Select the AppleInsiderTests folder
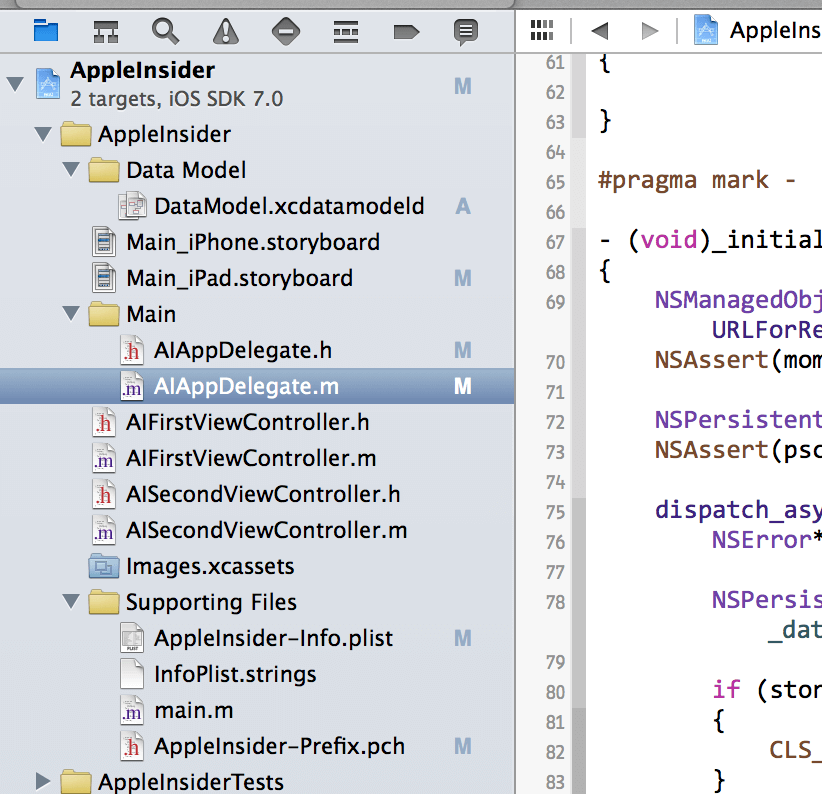Image resolution: width=822 pixels, height=794 pixels. [x=257, y=781]
